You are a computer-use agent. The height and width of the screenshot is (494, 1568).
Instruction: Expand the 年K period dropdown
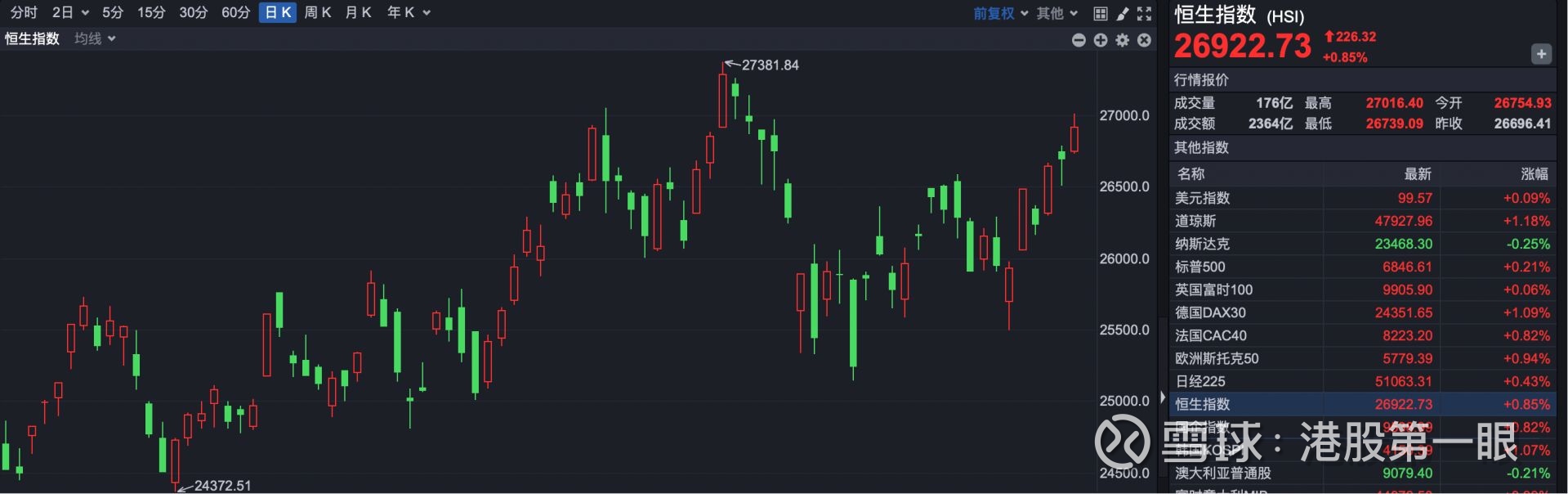click(408, 12)
